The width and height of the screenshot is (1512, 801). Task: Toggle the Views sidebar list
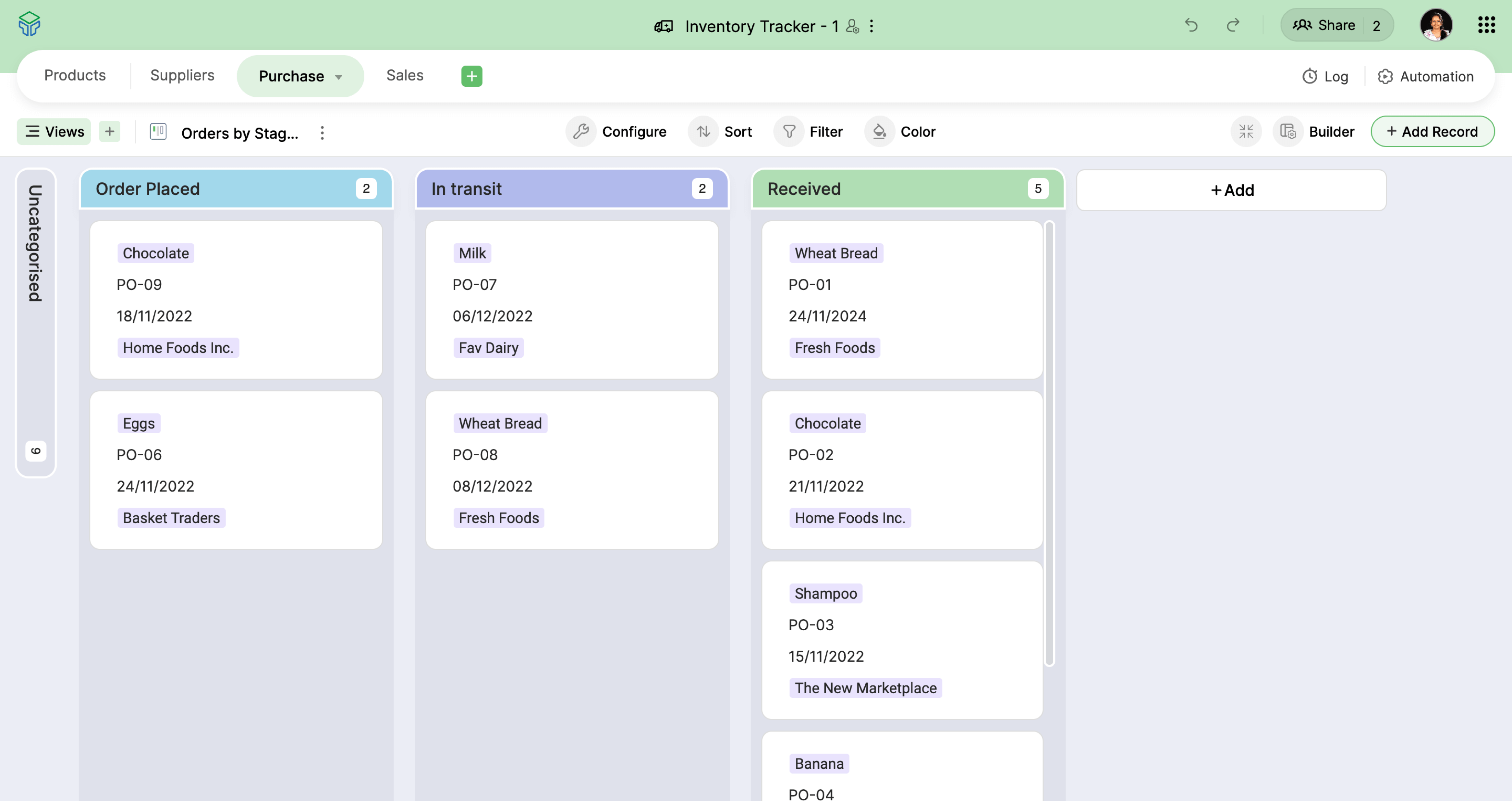point(54,131)
